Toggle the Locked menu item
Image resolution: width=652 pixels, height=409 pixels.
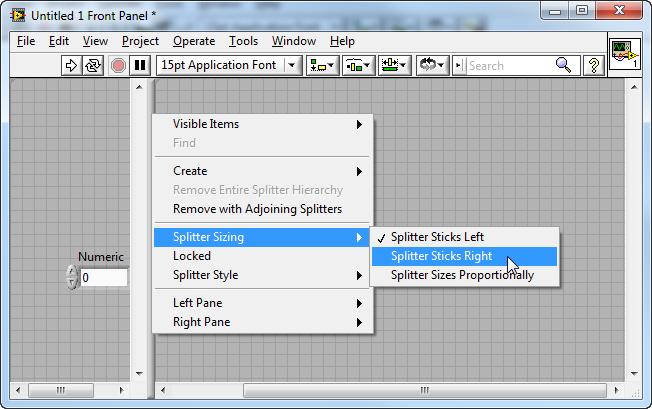(192, 256)
